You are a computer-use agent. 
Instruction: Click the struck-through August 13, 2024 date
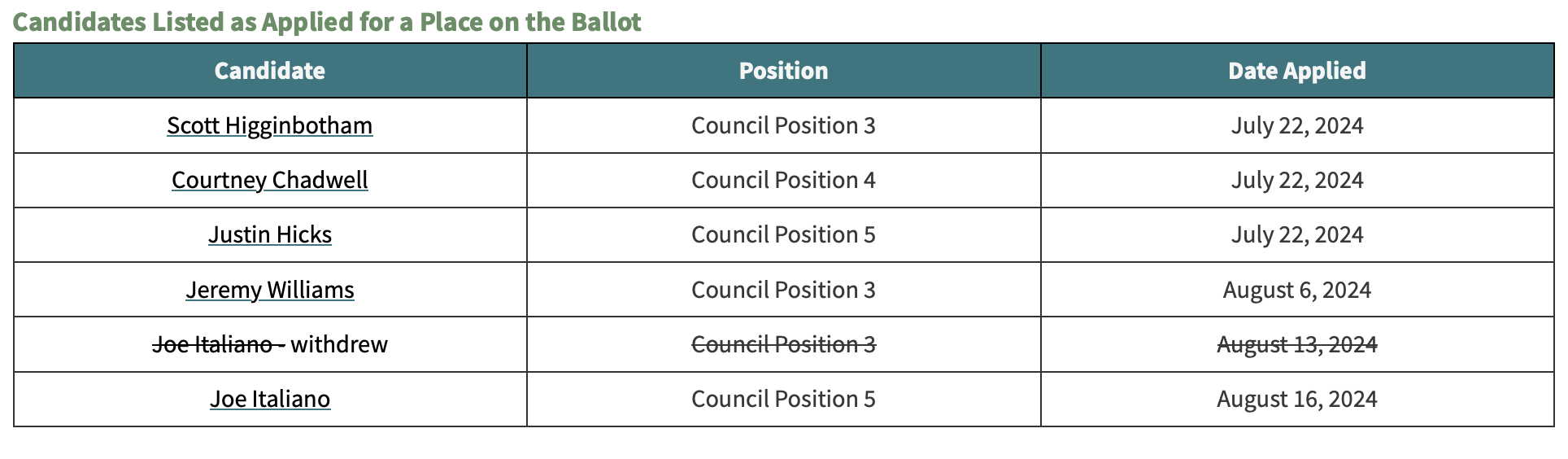coord(1296,344)
